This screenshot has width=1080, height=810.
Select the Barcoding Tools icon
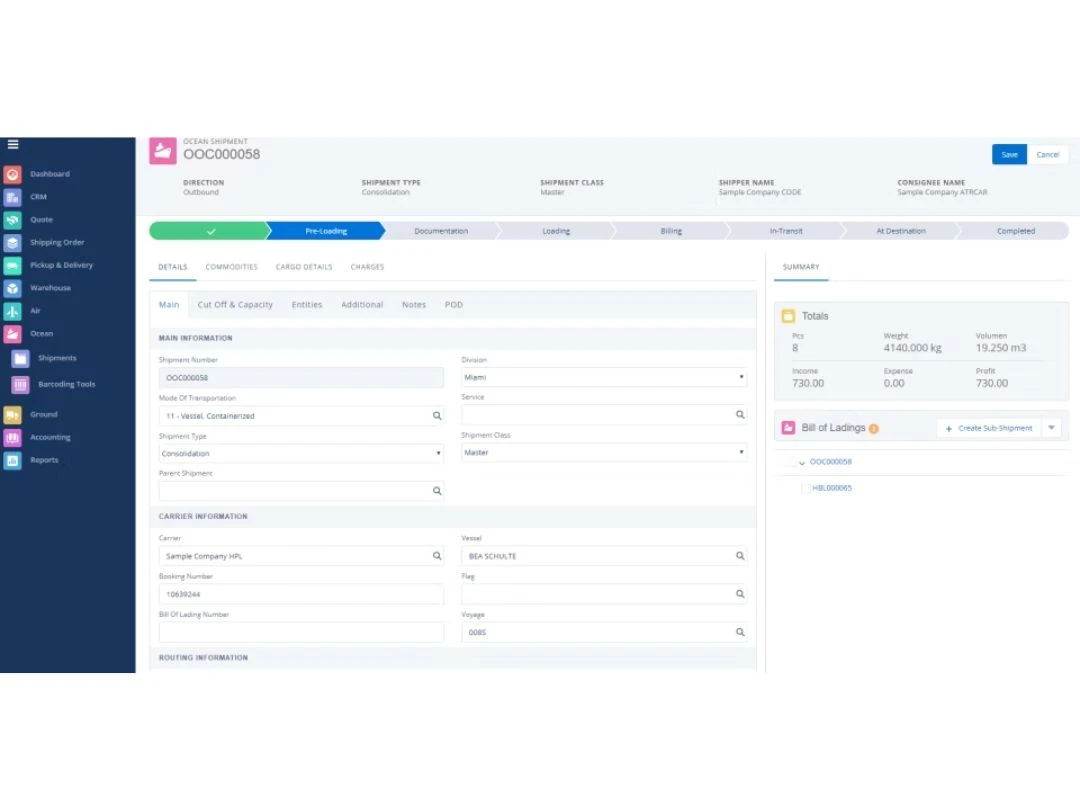click(20, 384)
